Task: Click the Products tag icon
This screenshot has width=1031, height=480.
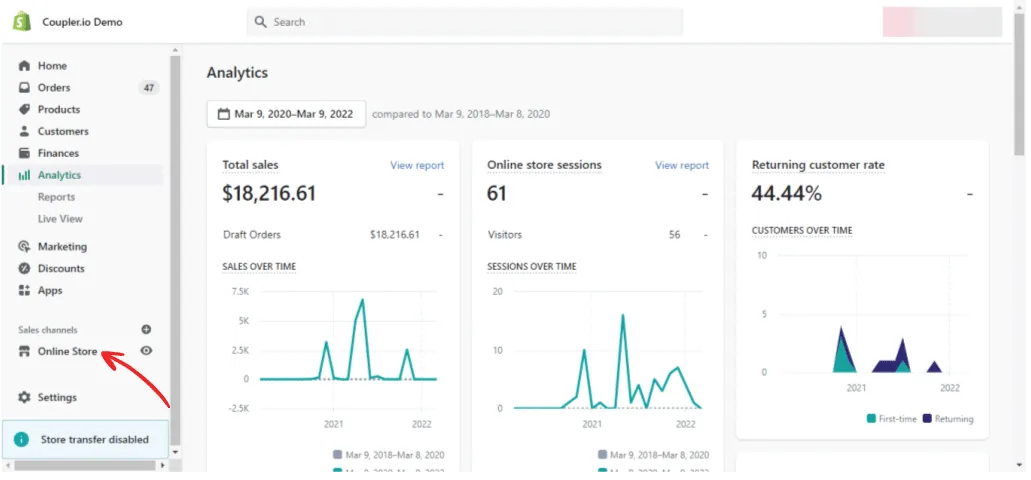Action: tap(24, 109)
